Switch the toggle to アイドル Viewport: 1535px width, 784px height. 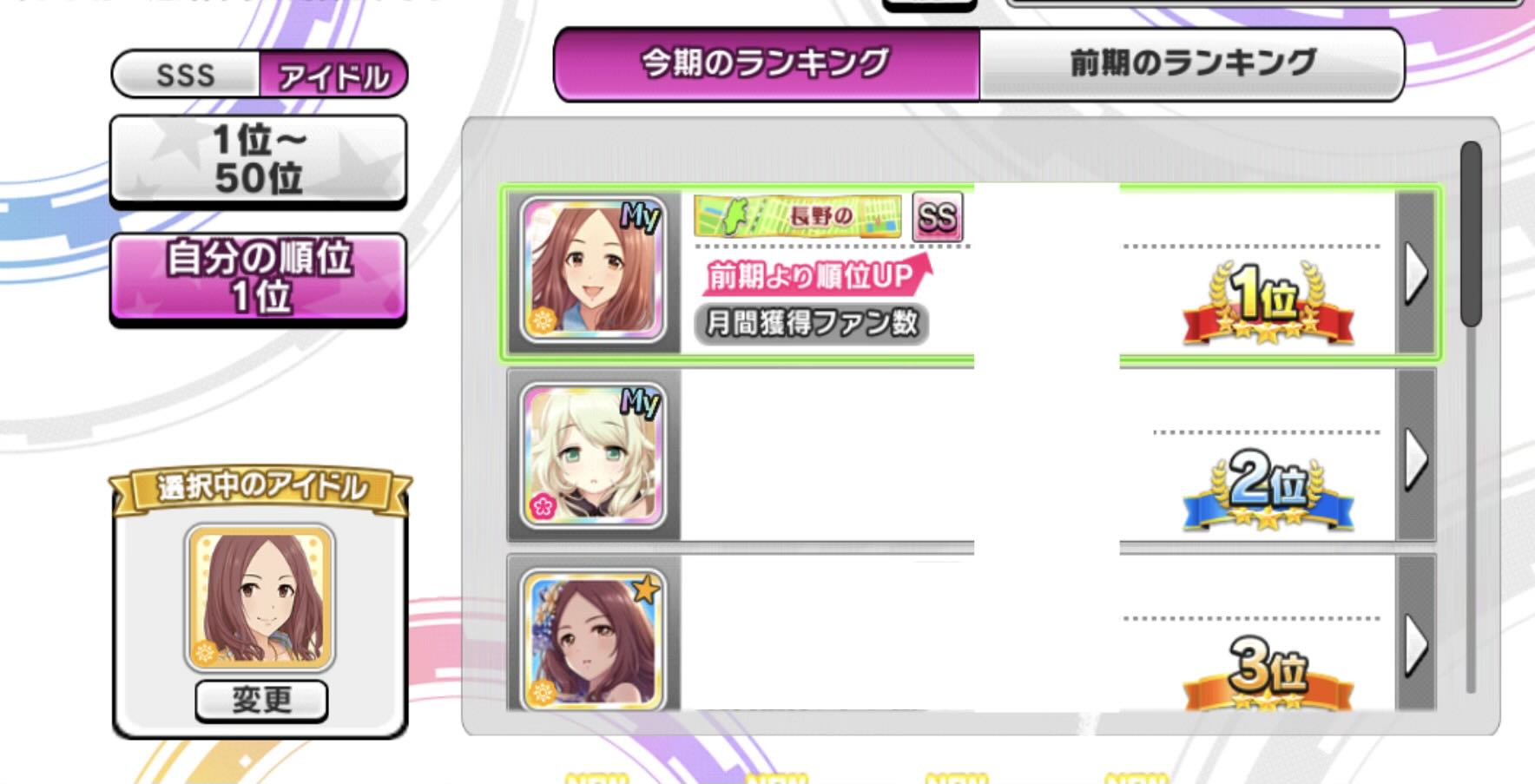333,76
